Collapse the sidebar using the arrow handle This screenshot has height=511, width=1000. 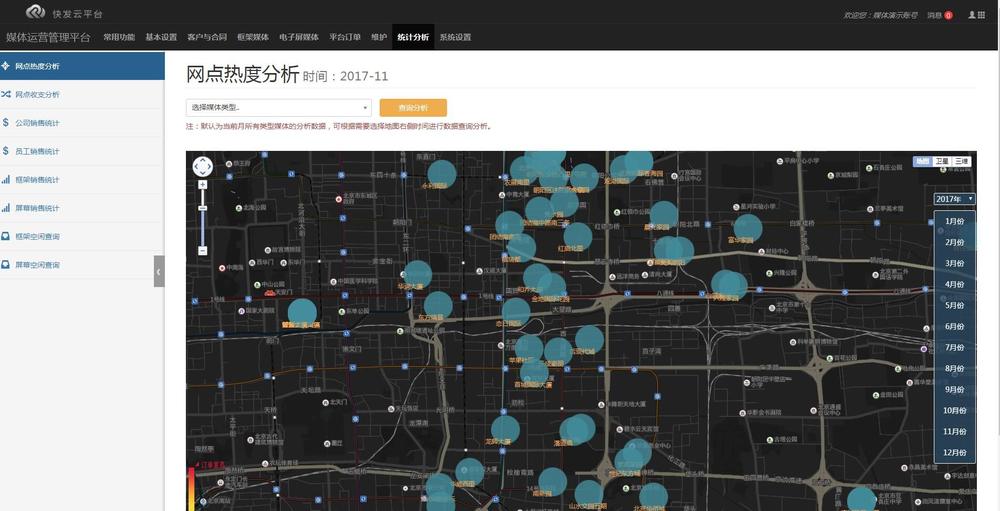[159, 271]
